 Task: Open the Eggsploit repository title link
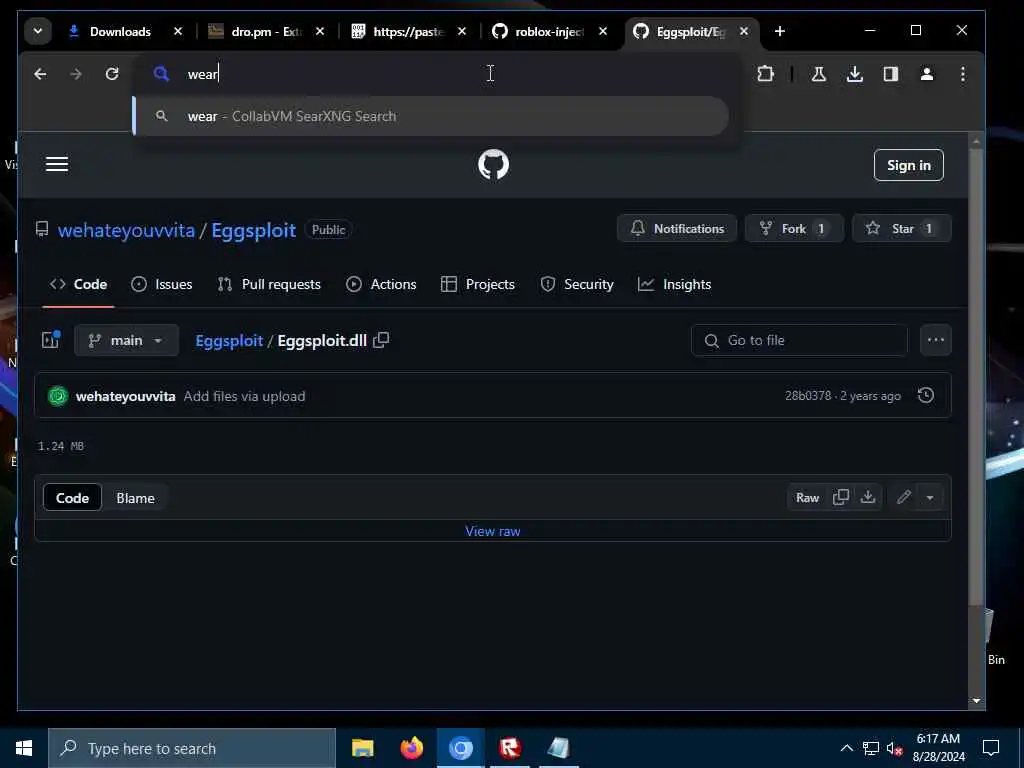(x=253, y=230)
